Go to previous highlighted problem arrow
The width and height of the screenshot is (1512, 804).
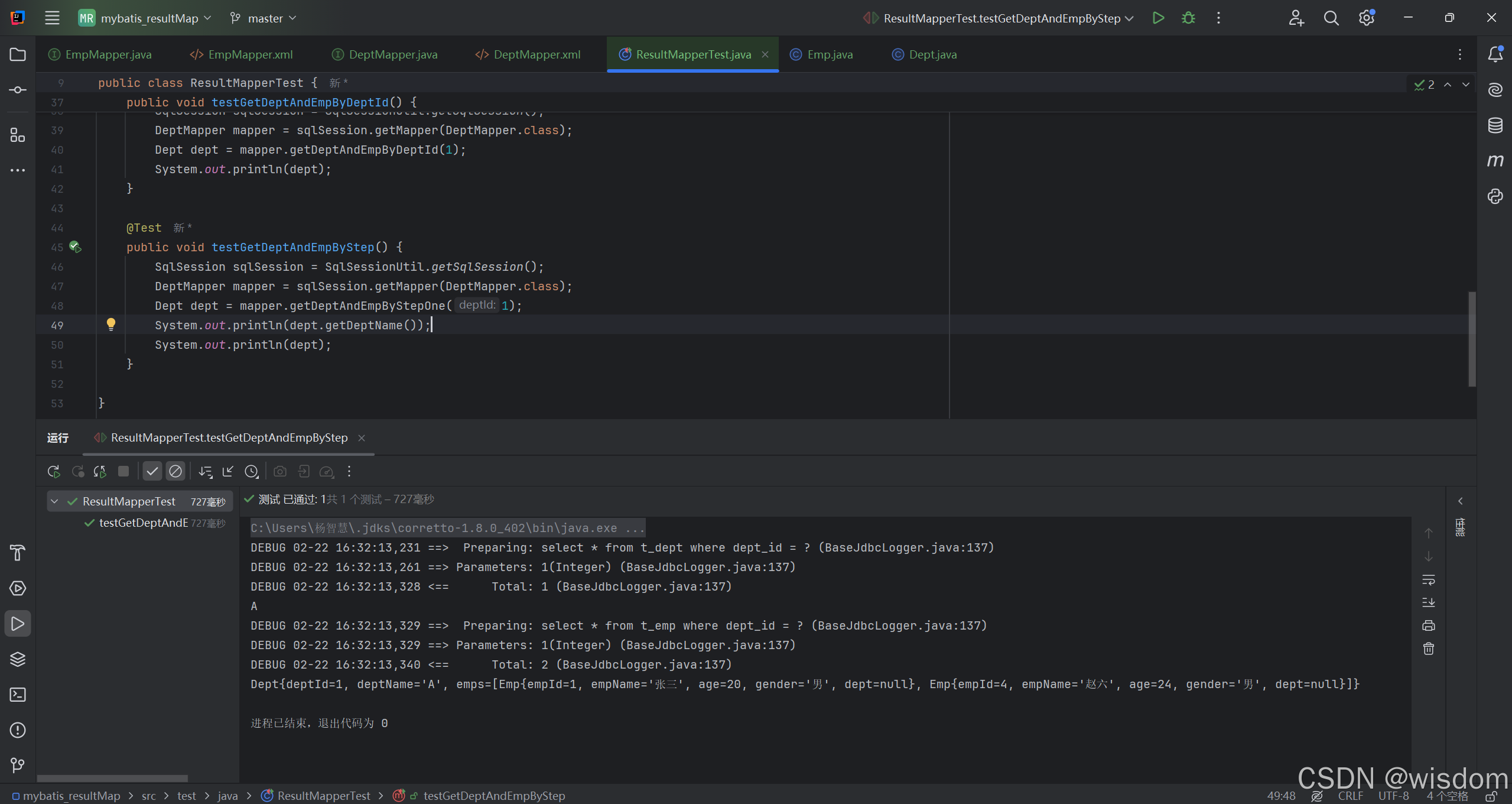point(1448,85)
